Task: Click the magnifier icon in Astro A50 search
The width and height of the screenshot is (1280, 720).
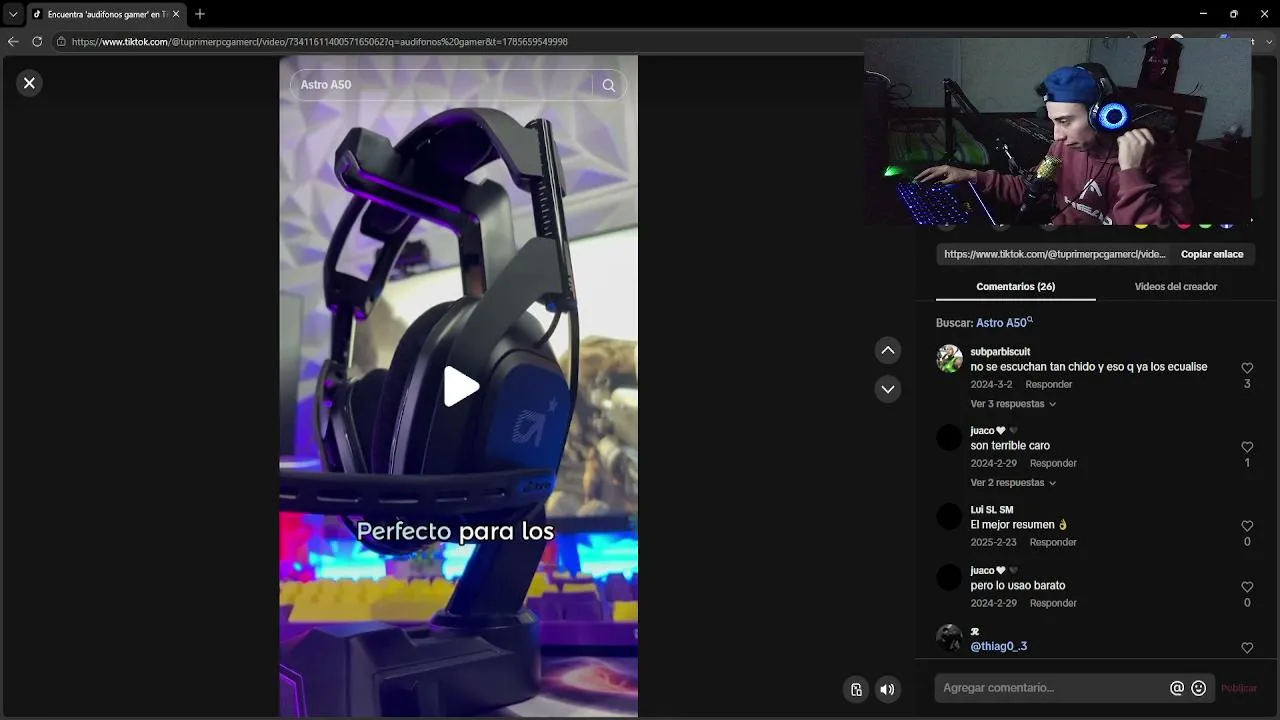Action: click(609, 85)
